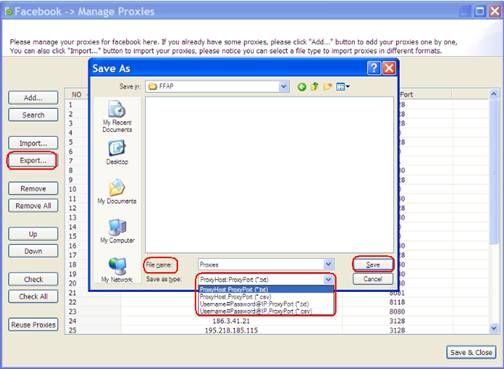504x369 pixels.
Task: Open My Documents in places bar
Action: (117, 191)
